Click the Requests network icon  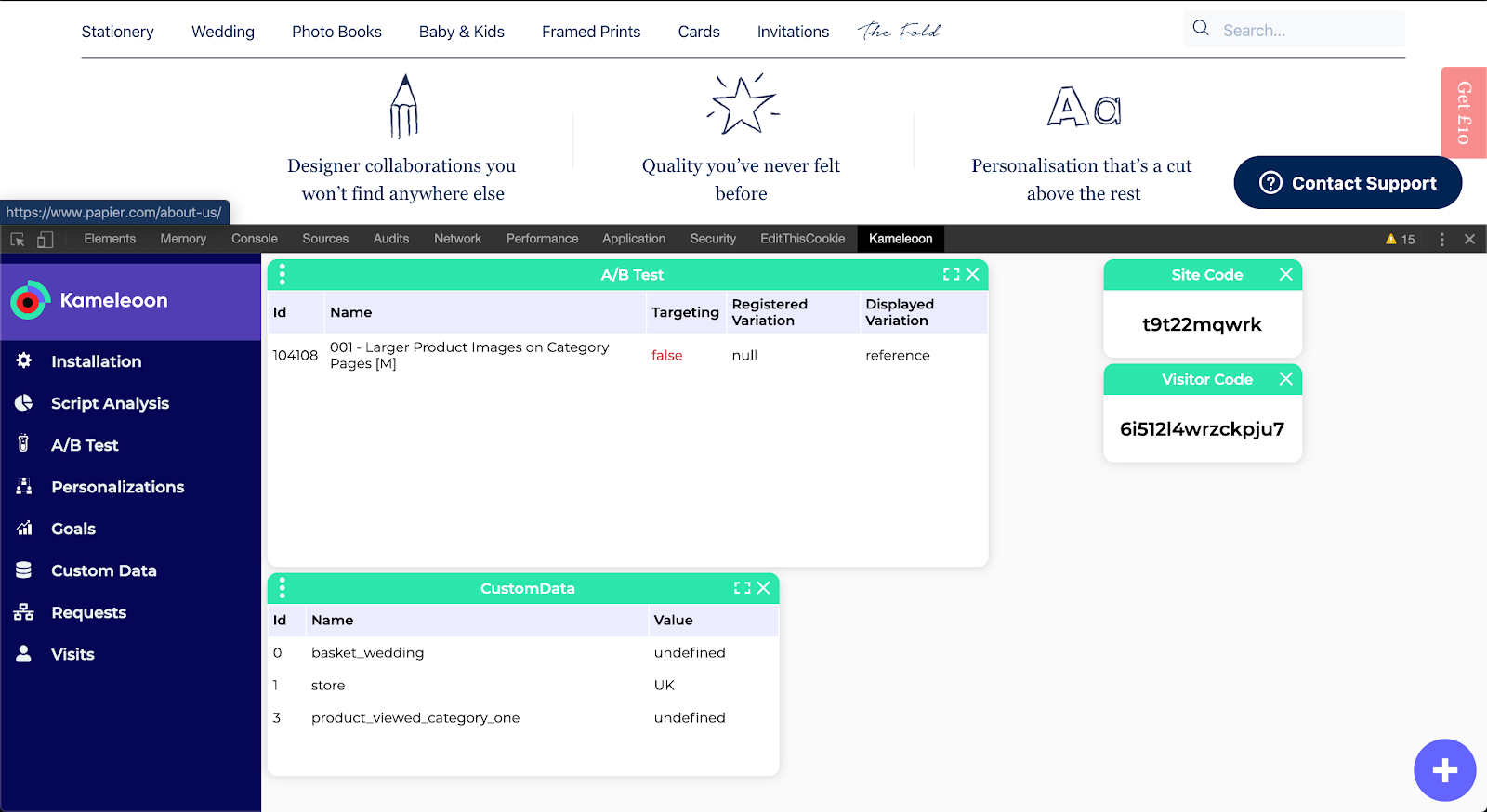[x=24, y=611]
